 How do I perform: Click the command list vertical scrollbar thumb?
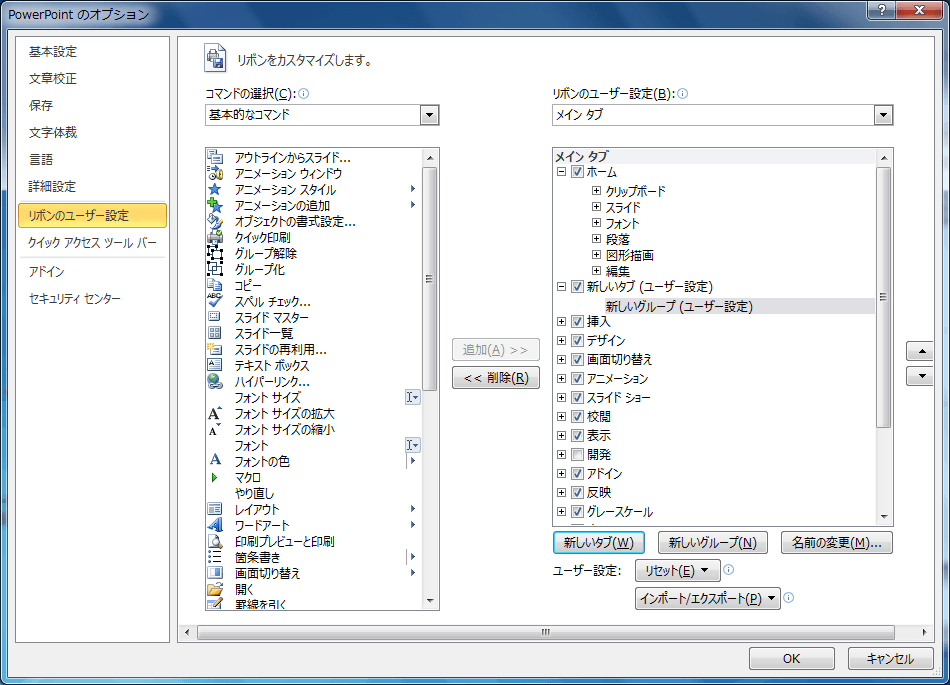(x=430, y=279)
